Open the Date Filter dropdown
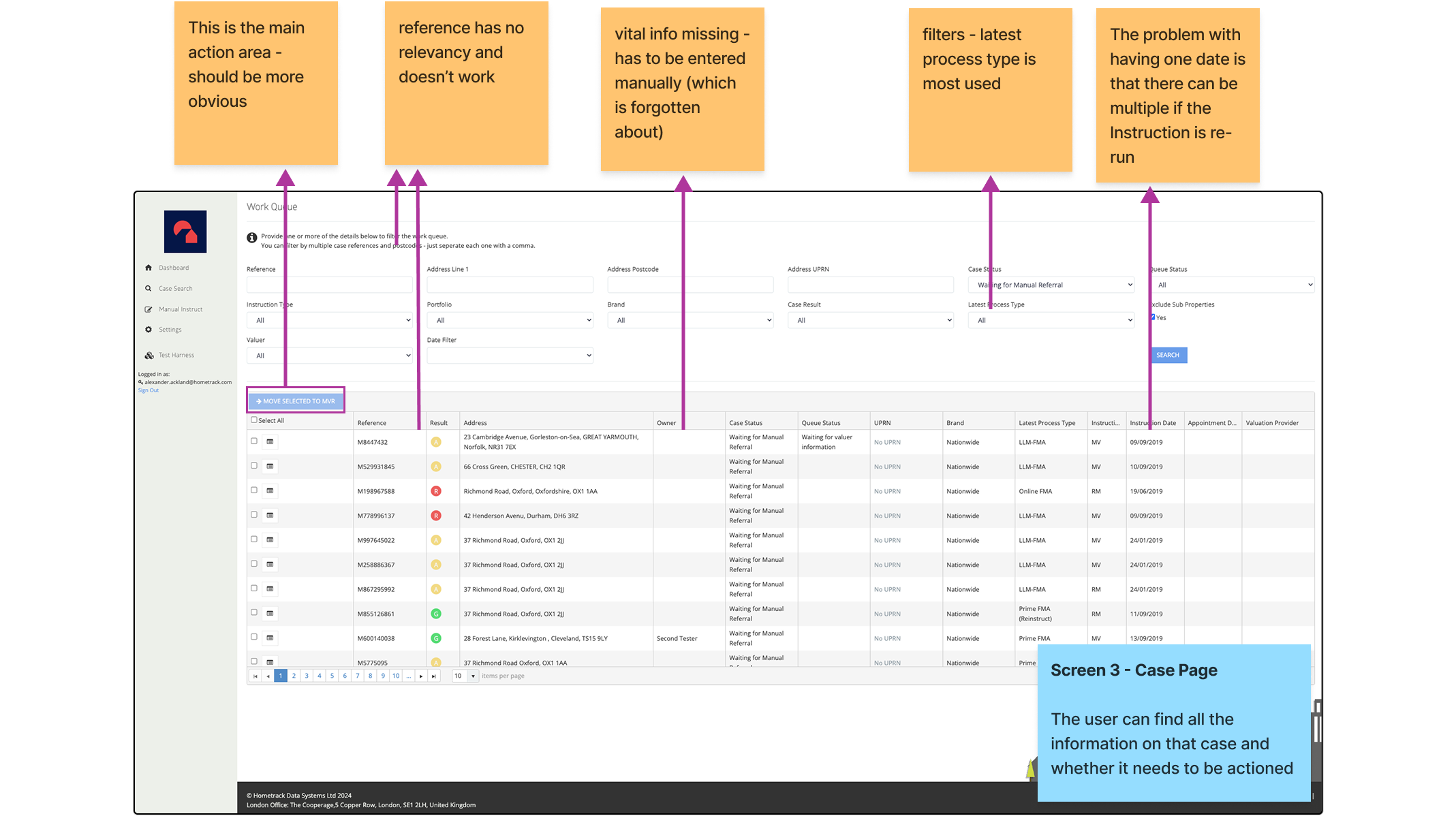This screenshot has width=1456, height=816. (510, 356)
